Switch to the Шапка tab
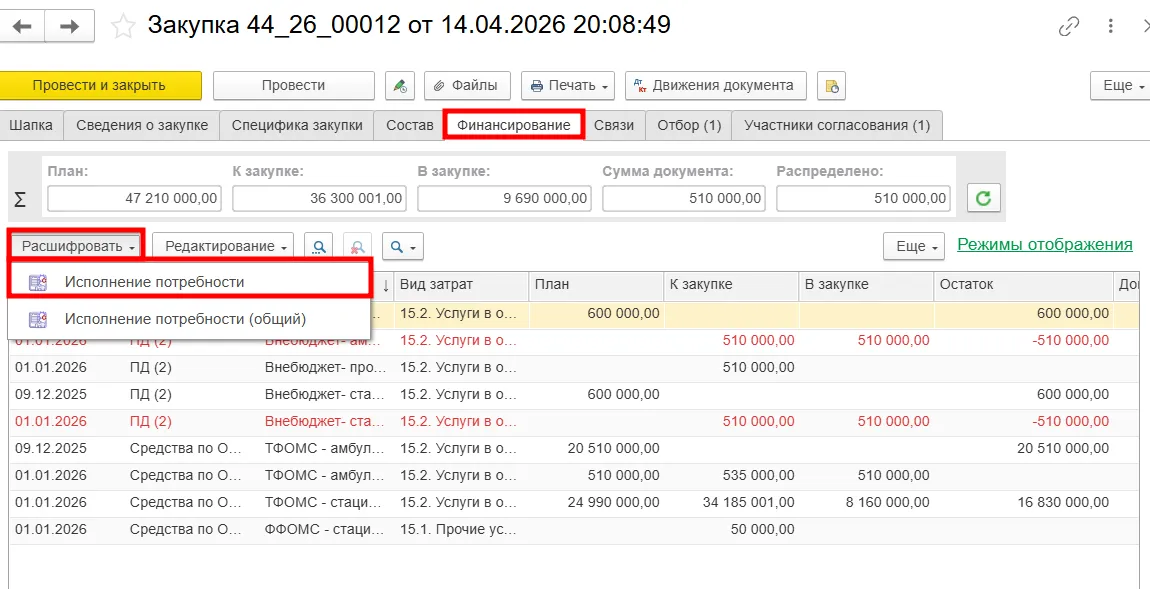This screenshot has width=1150, height=589. pos(32,125)
